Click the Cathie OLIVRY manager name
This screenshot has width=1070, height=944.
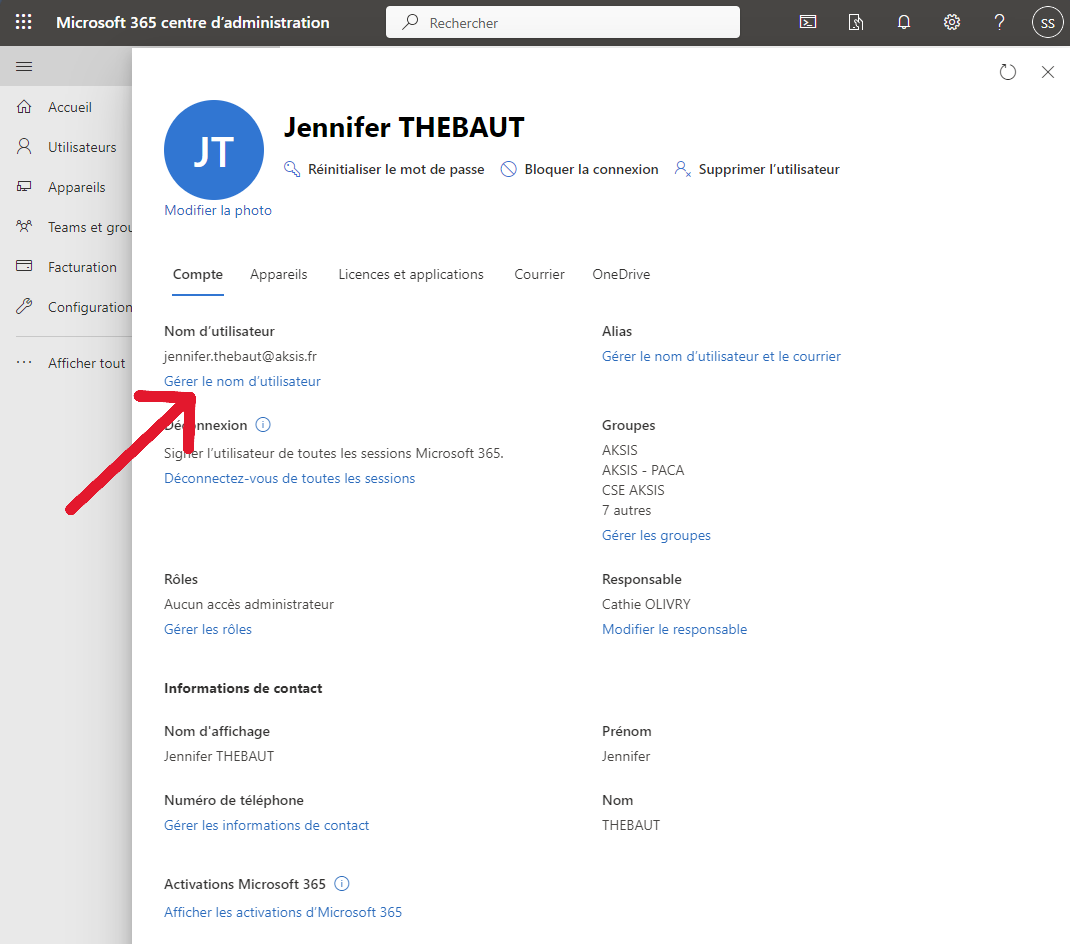point(646,604)
